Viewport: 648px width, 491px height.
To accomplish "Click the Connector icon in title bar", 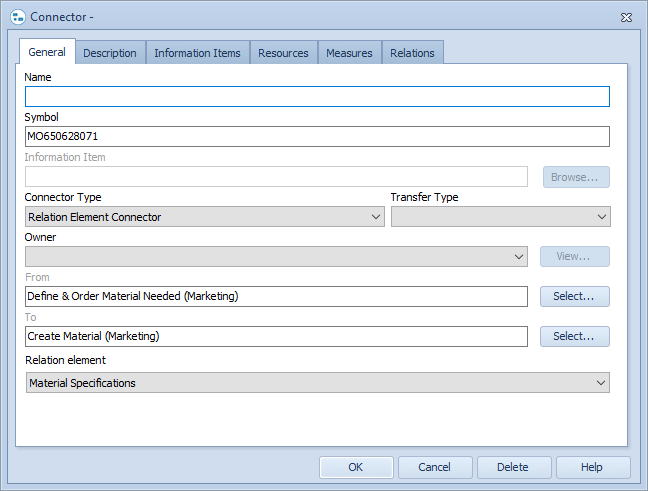I will point(17,17).
